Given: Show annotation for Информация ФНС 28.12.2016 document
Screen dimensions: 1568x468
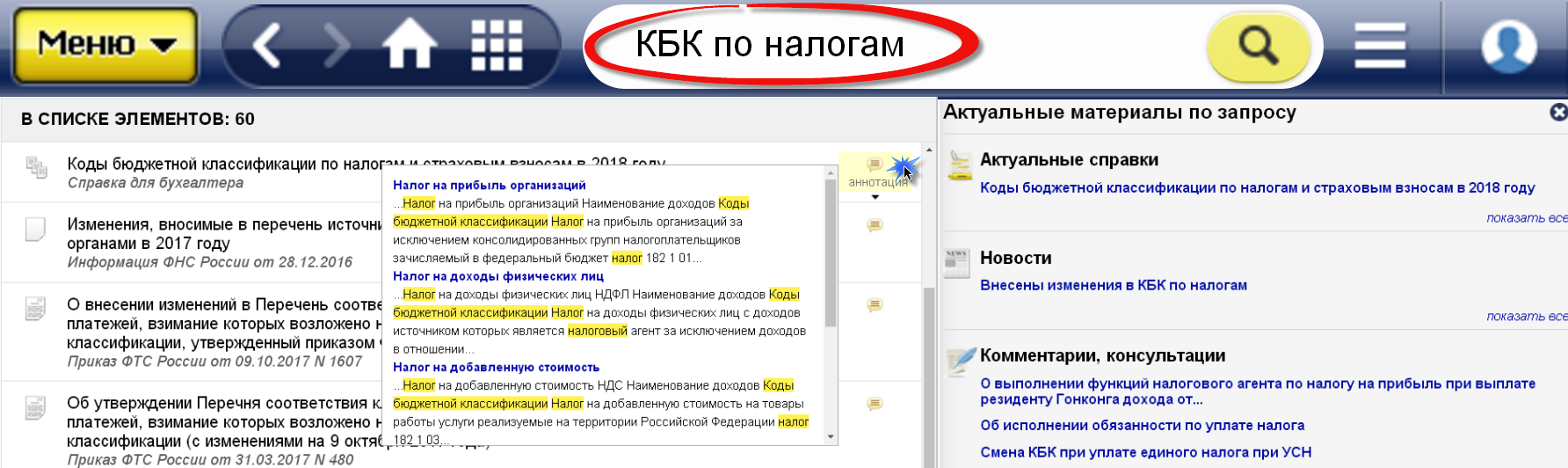Looking at the screenshot, I should [x=875, y=225].
